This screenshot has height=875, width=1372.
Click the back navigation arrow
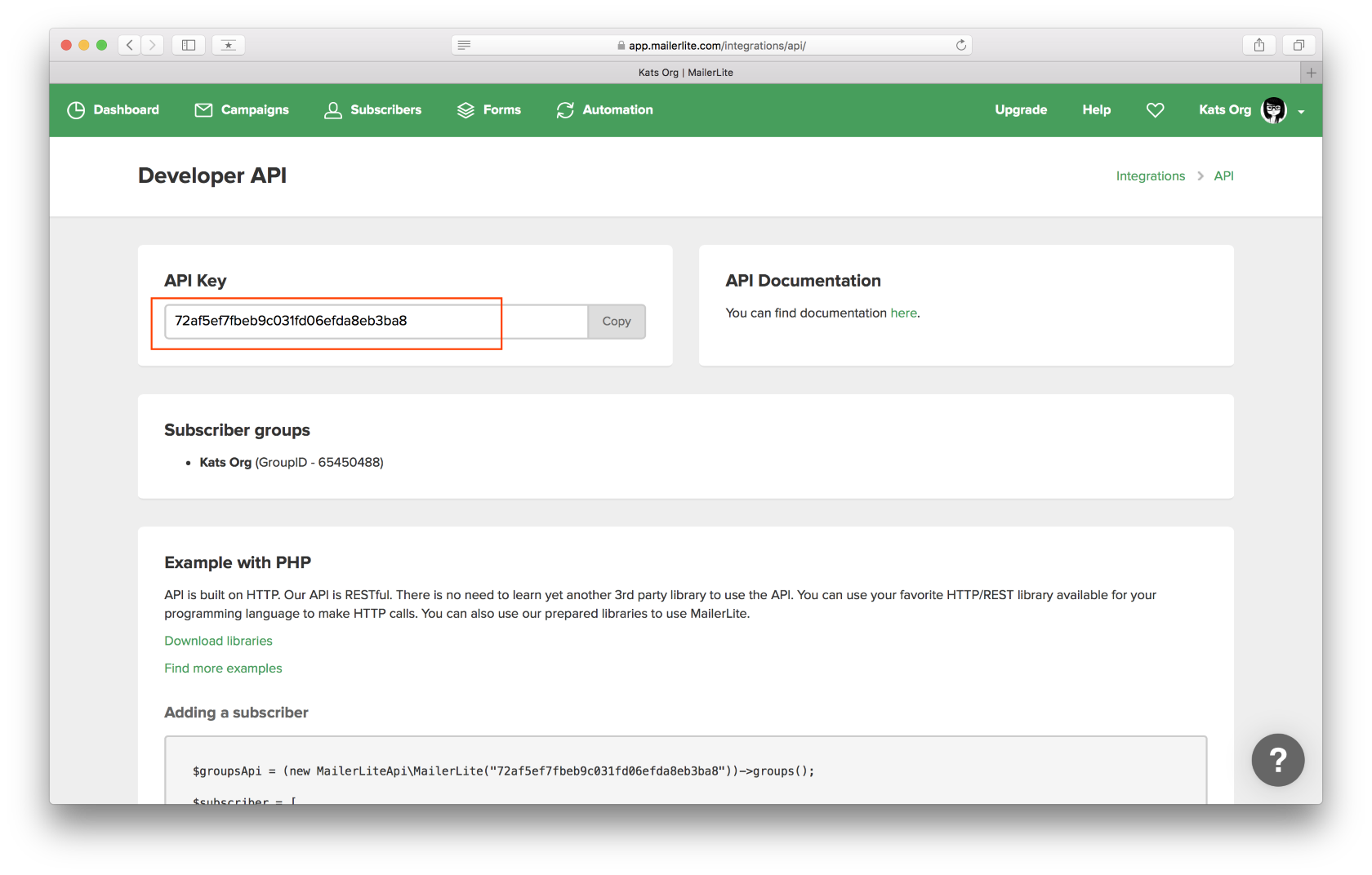click(129, 45)
